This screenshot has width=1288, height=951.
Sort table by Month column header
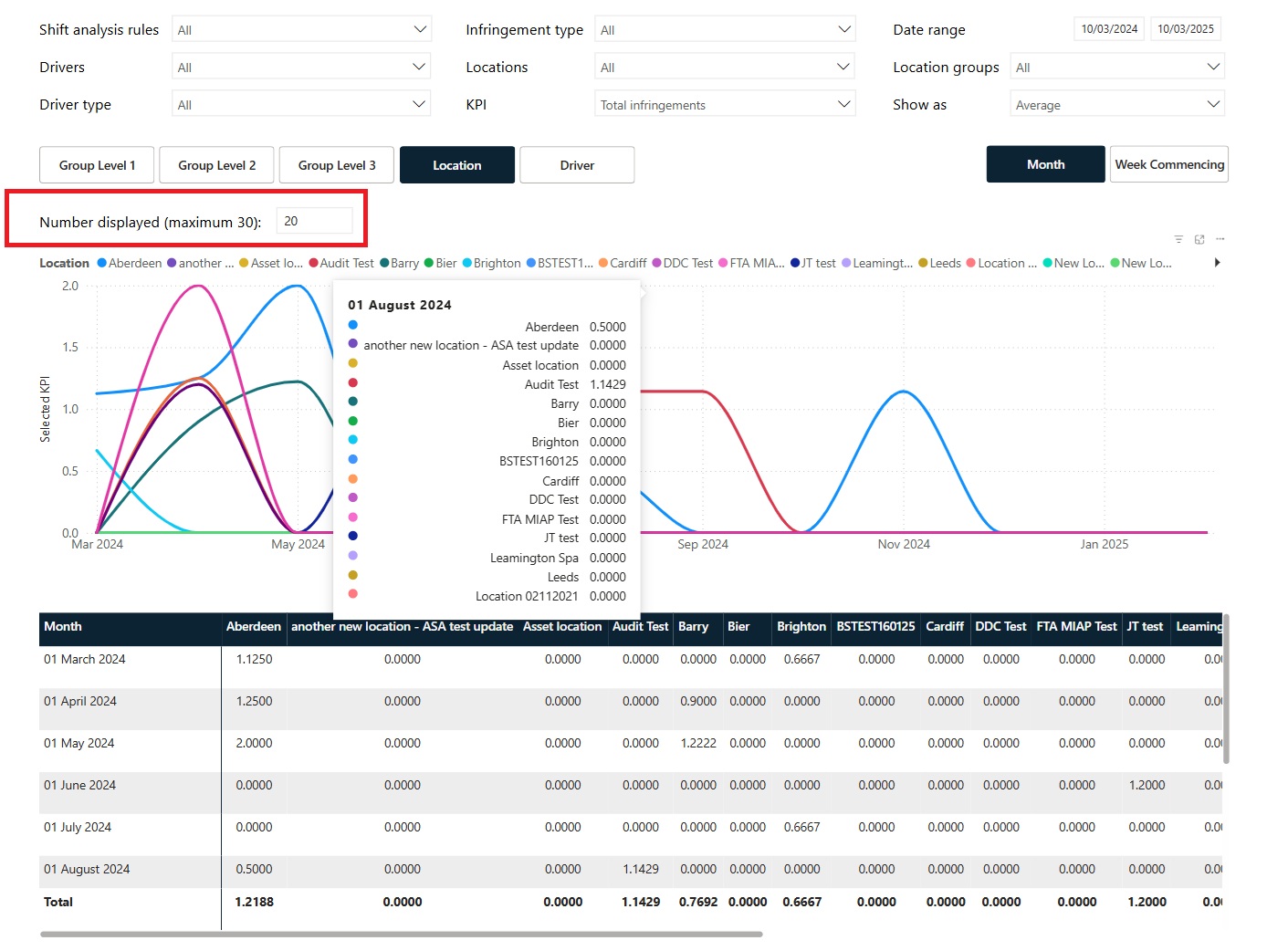coord(63,626)
